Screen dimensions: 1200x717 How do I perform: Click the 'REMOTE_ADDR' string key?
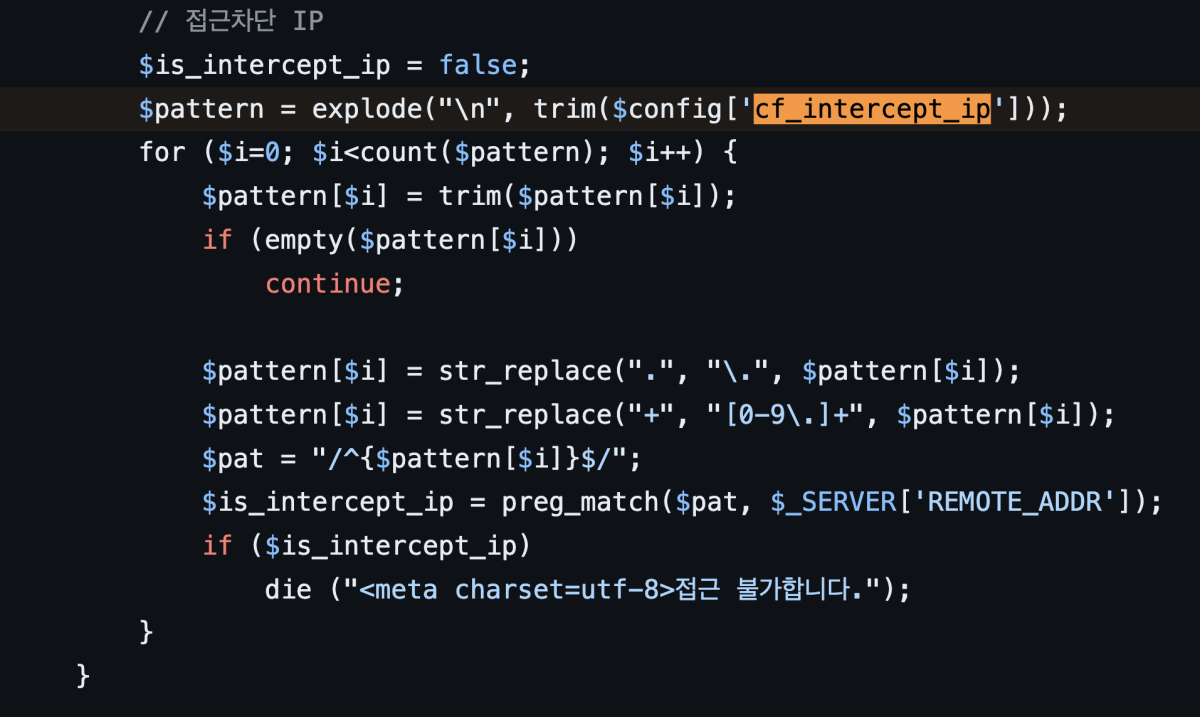click(x=1021, y=501)
